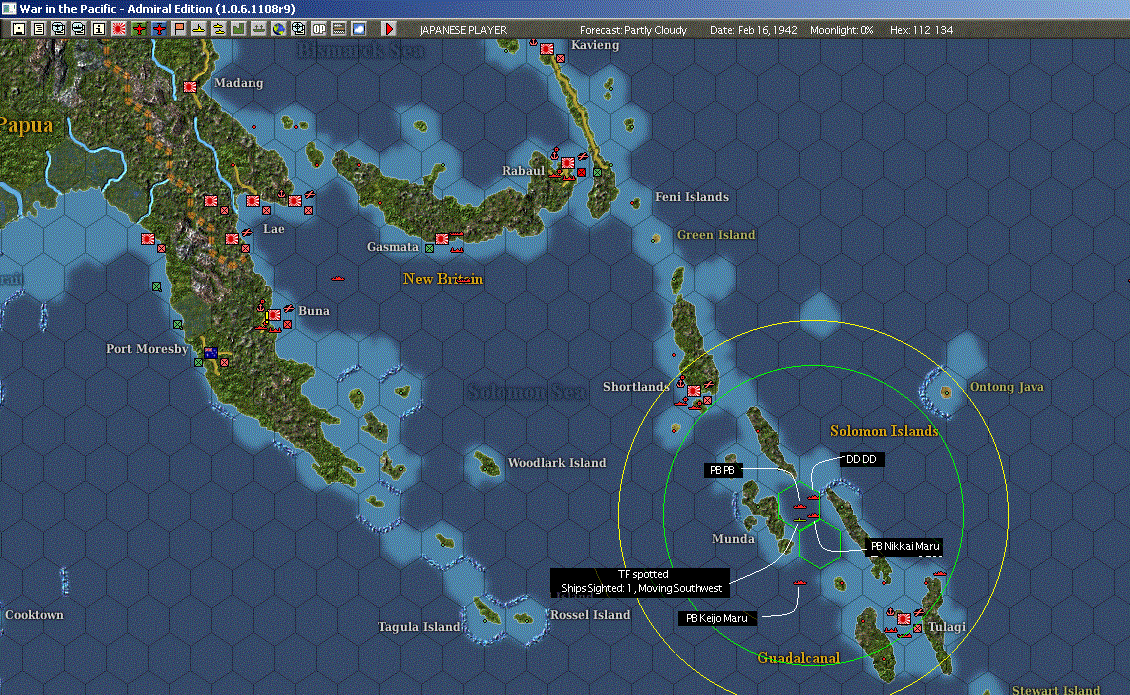Click the PB PB task force label
Image resolution: width=1130 pixels, height=695 pixels.
[722, 470]
